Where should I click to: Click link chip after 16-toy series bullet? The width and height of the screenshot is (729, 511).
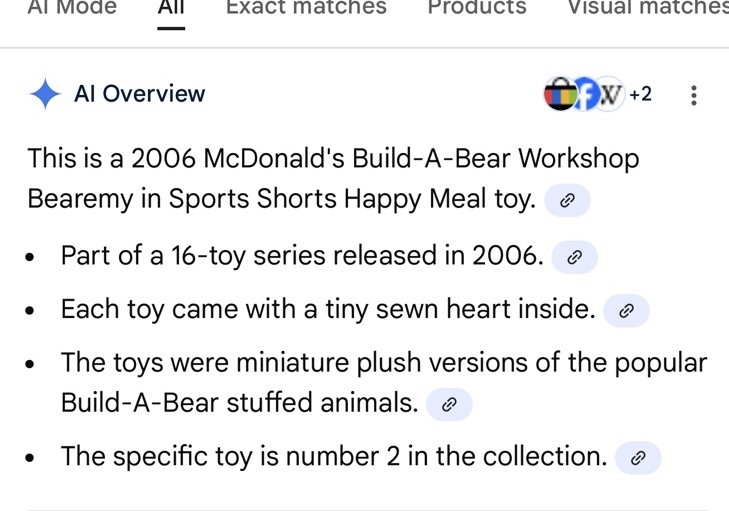pos(575,257)
